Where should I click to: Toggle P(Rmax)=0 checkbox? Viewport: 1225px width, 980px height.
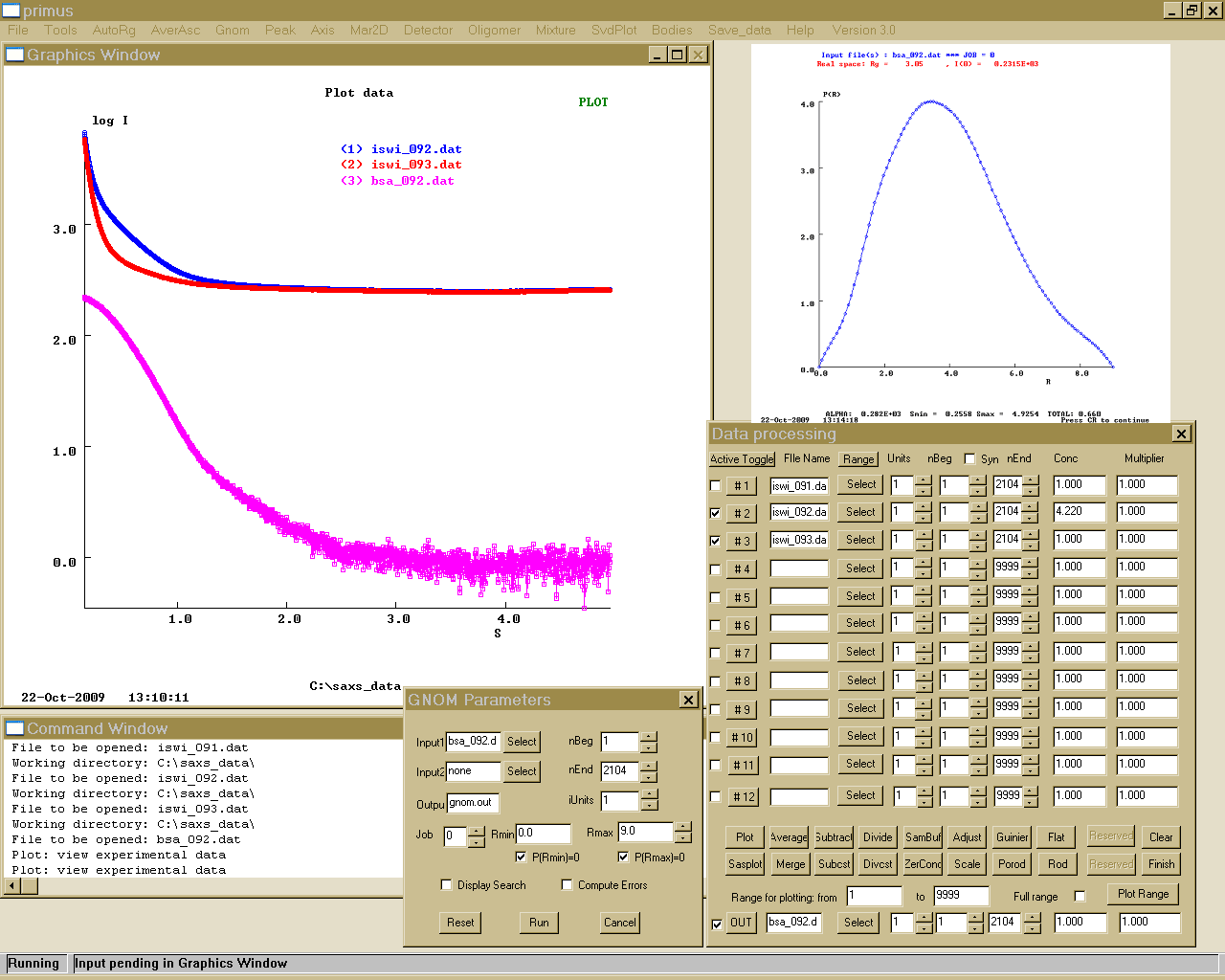623,857
